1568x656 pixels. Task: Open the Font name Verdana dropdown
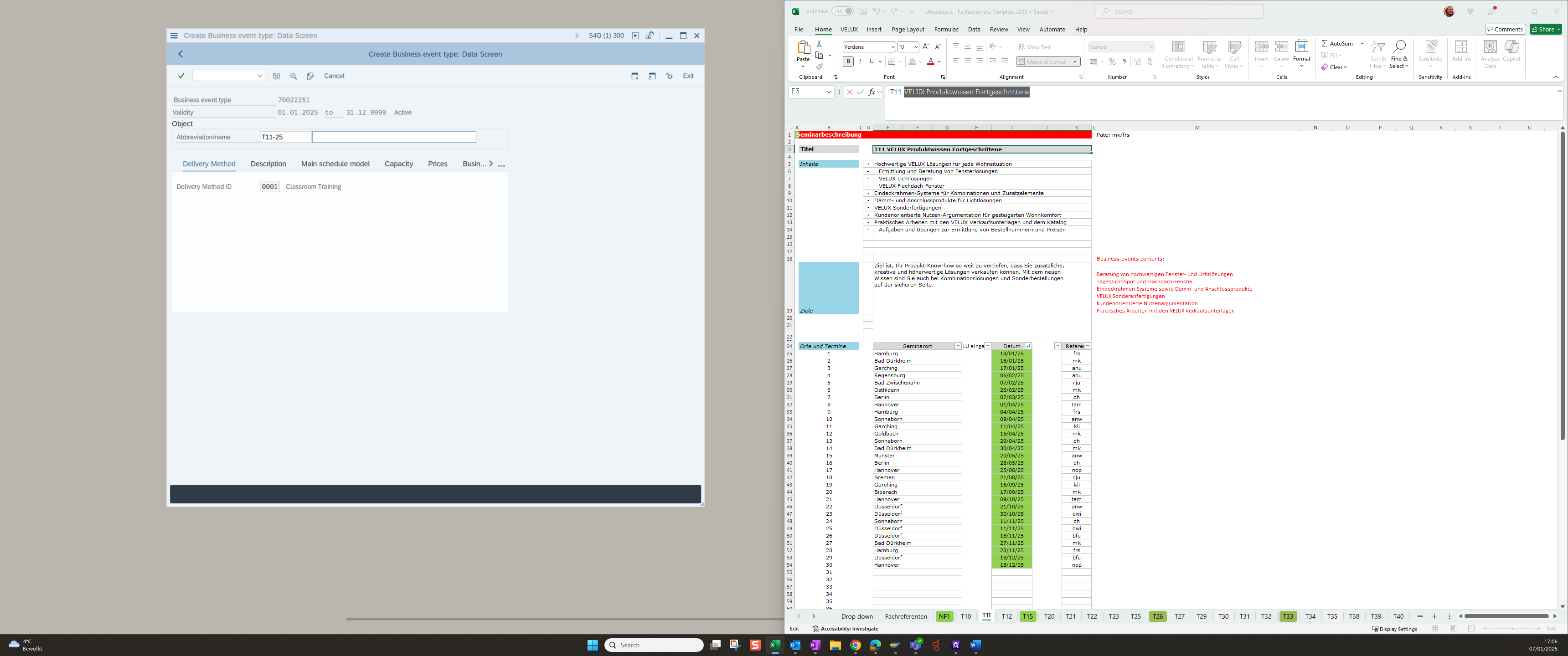[x=892, y=47]
